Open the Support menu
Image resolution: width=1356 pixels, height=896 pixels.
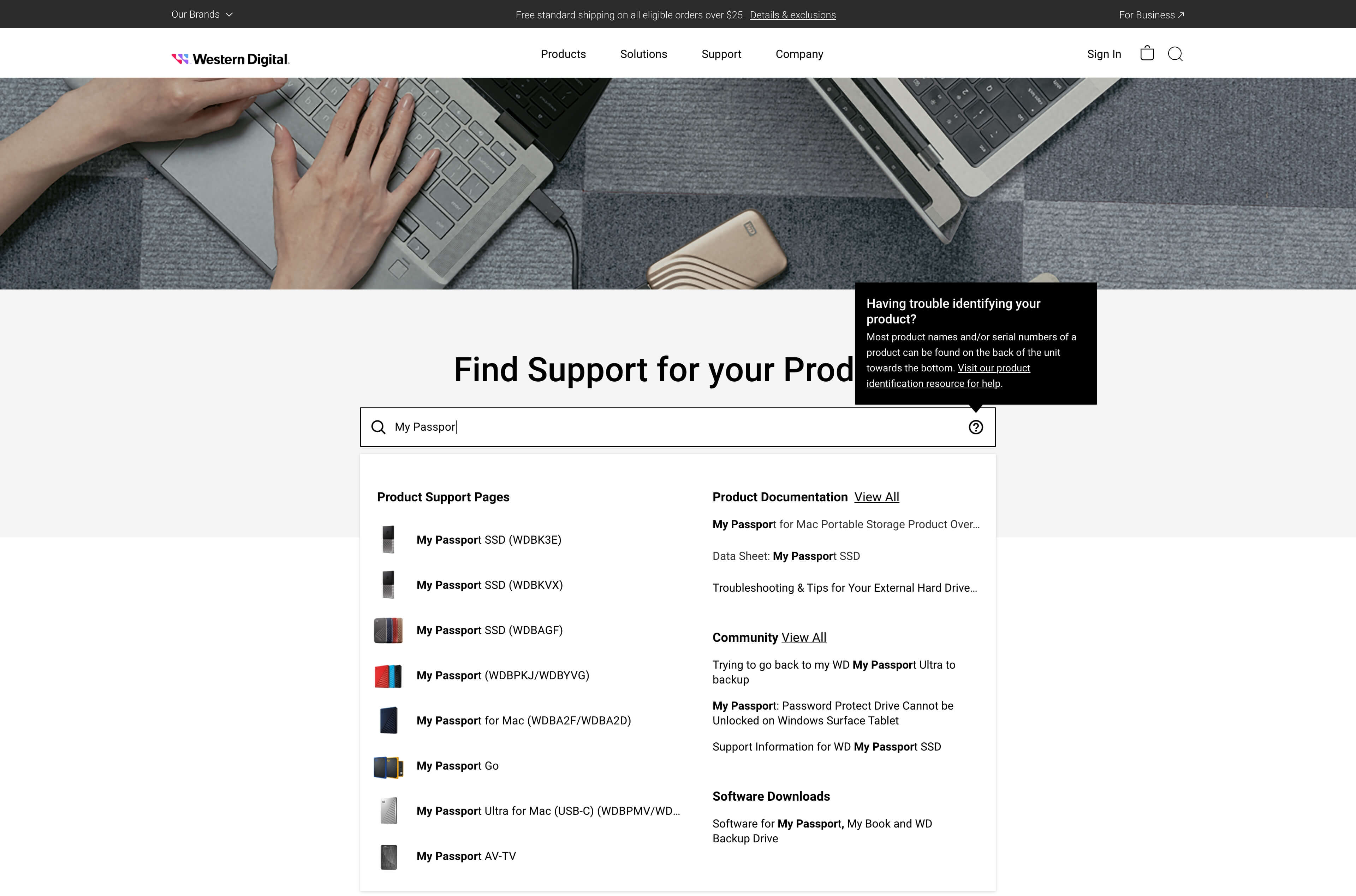point(721,54)
